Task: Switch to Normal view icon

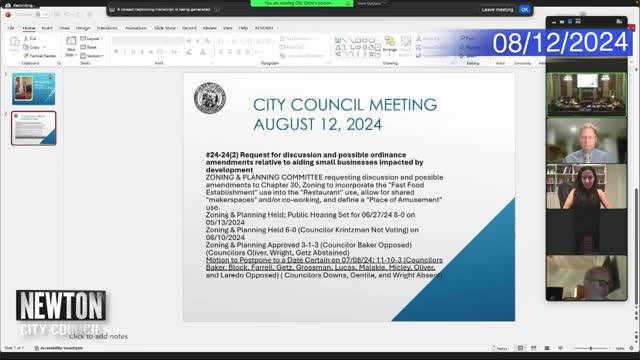Action: click(x=520, y=348)
